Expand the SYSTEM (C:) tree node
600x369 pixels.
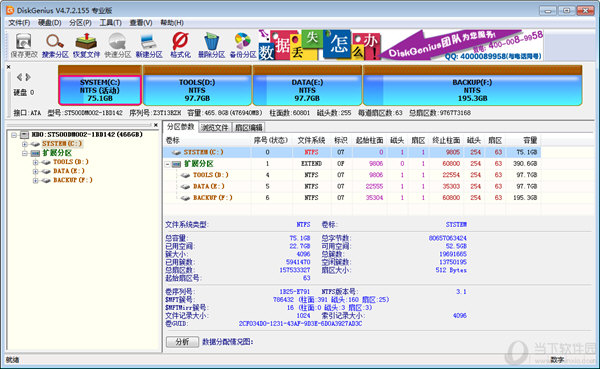[25, 144]
